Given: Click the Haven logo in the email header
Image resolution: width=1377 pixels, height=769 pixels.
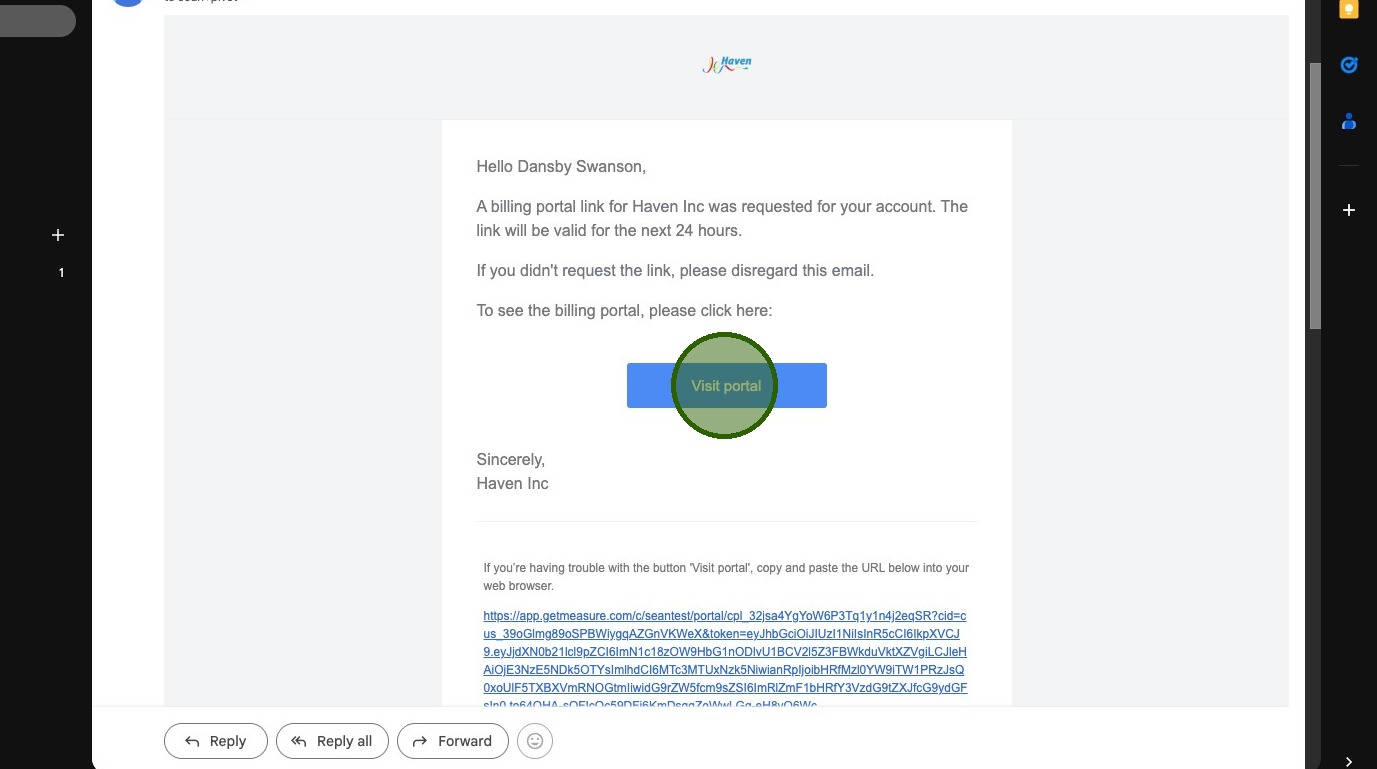Looking at the screenshot, I should click(727, 65).
